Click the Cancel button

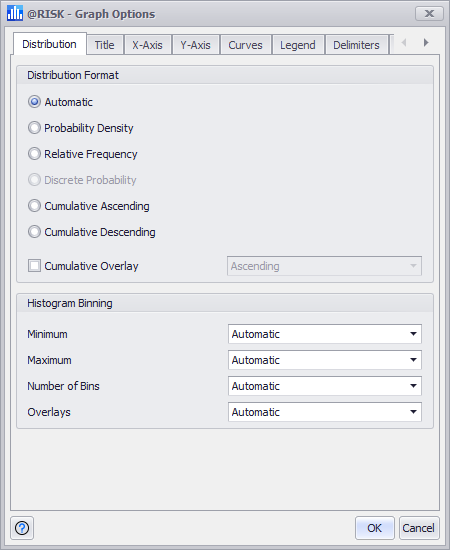click(x=419, y=528)
